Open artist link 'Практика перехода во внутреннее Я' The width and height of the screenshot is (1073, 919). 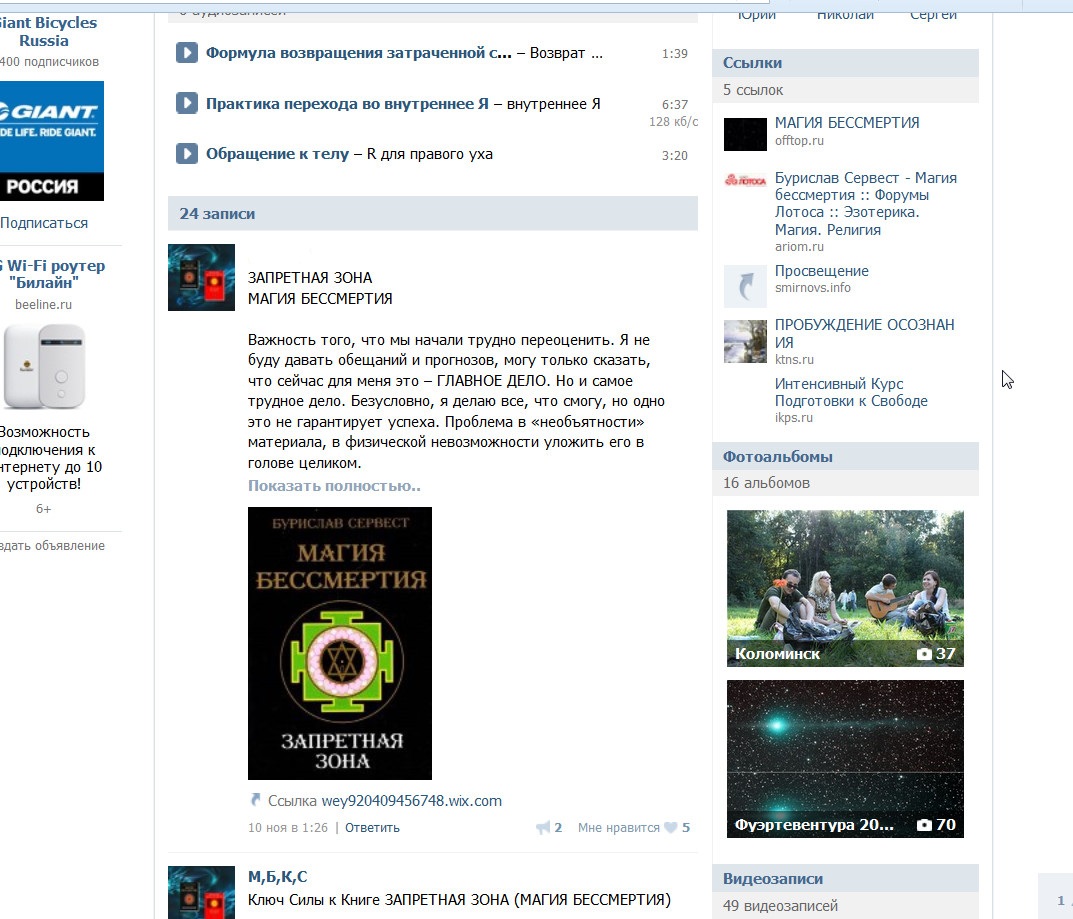[x=347, y=103]
